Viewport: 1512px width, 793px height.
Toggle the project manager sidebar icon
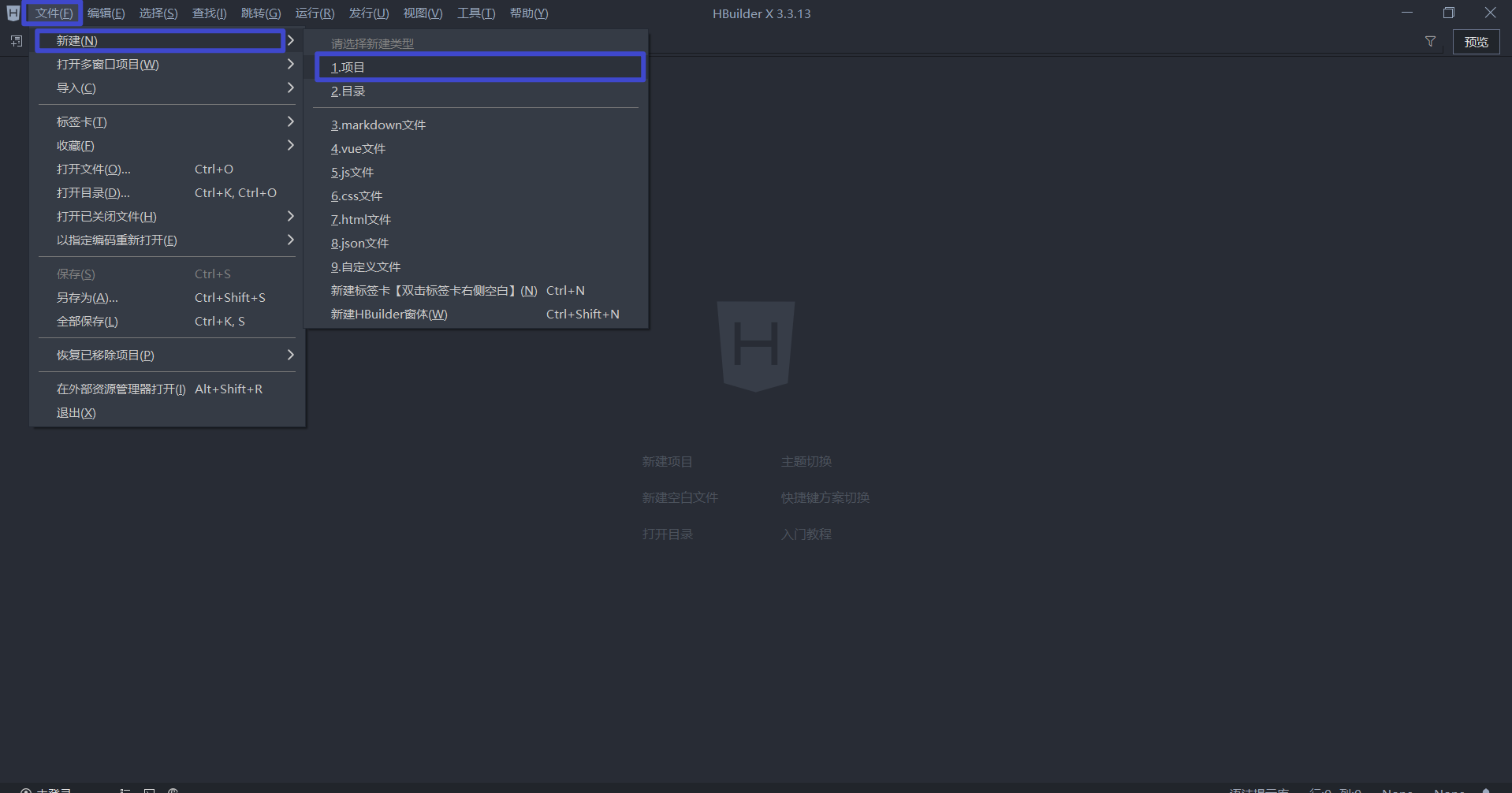pyautogui.click(x=17, y=41)
